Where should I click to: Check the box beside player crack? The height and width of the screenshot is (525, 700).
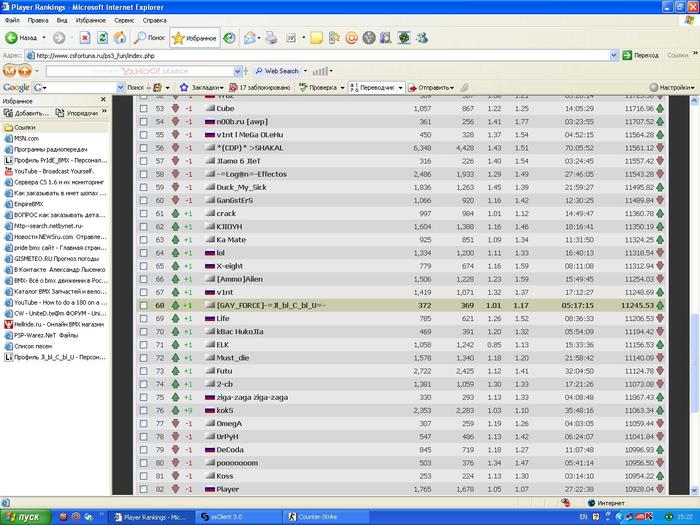tap(143, 213)
